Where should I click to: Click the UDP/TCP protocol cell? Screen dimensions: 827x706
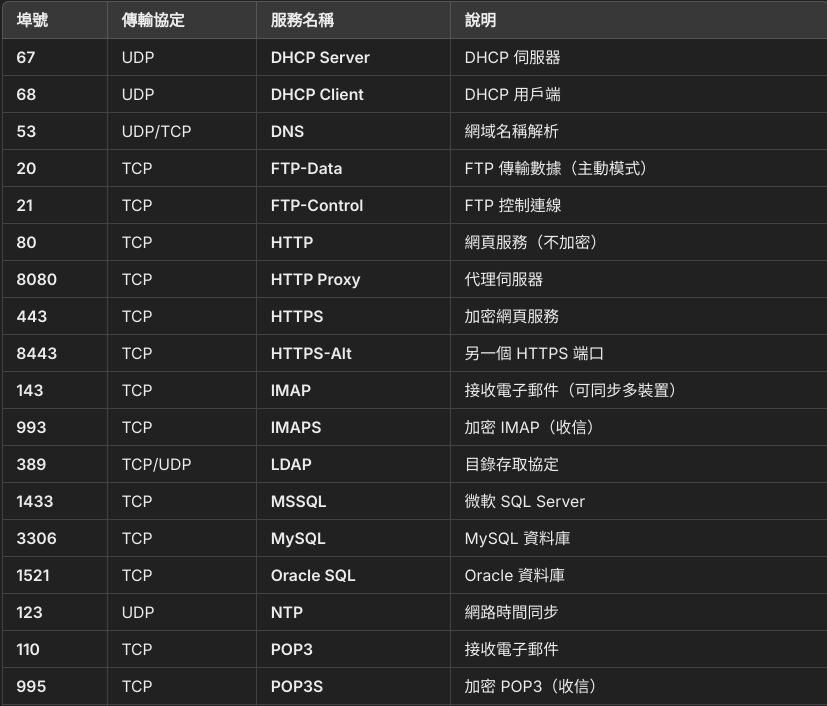point(156,131)
